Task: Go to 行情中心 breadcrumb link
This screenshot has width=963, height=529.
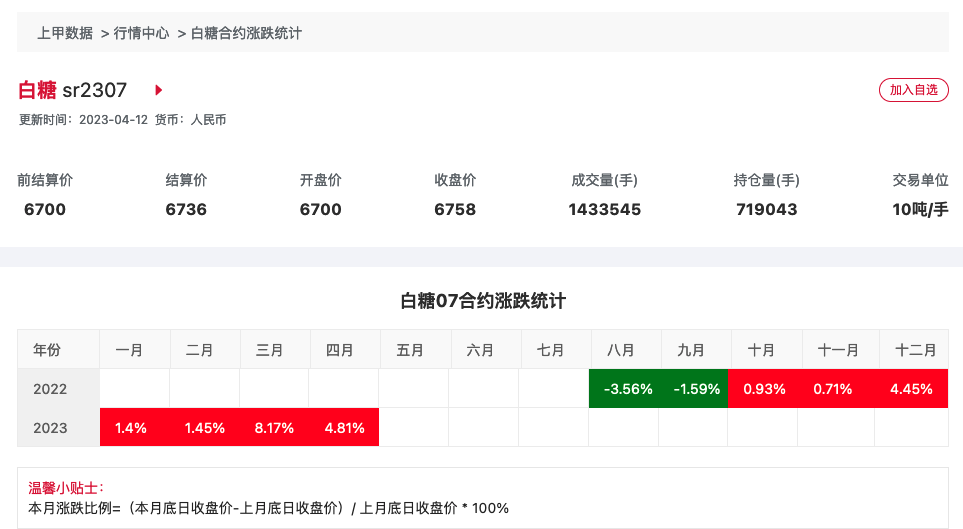Action: coord(141,33)
